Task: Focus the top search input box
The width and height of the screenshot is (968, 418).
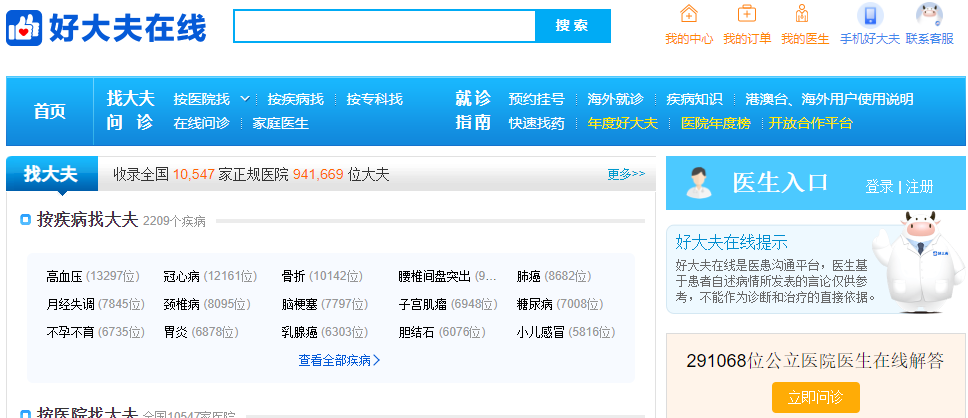Action: (384, 26)
